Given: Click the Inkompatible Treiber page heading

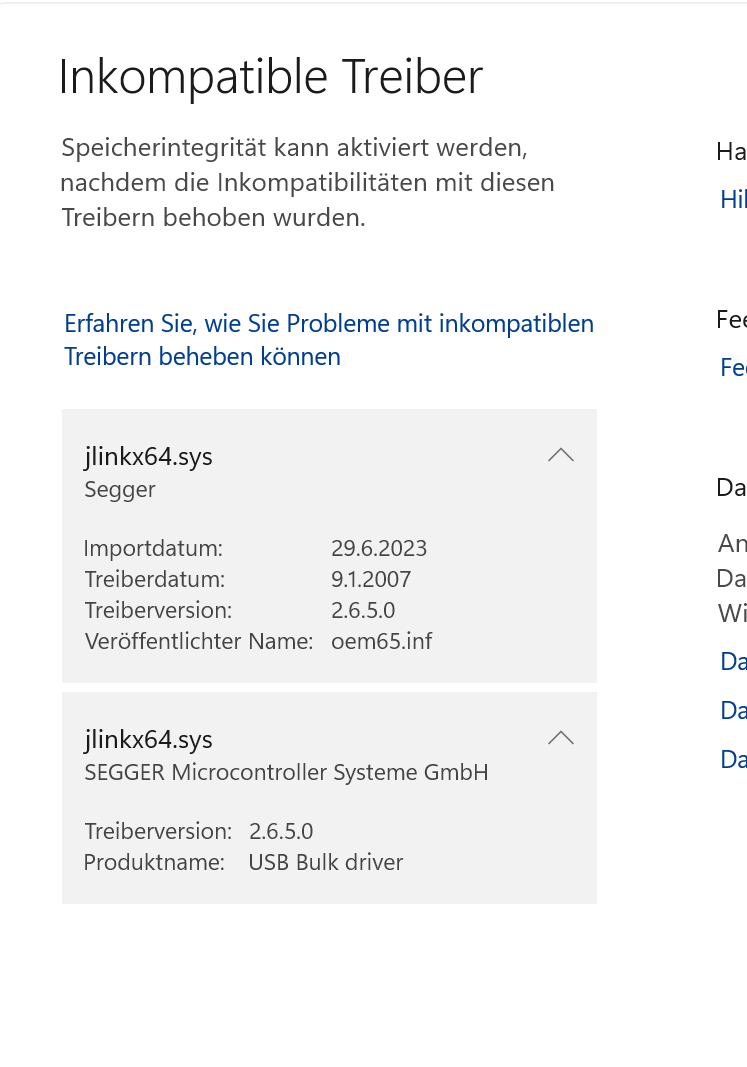Looking at the screenshot, I should [270, 75].
